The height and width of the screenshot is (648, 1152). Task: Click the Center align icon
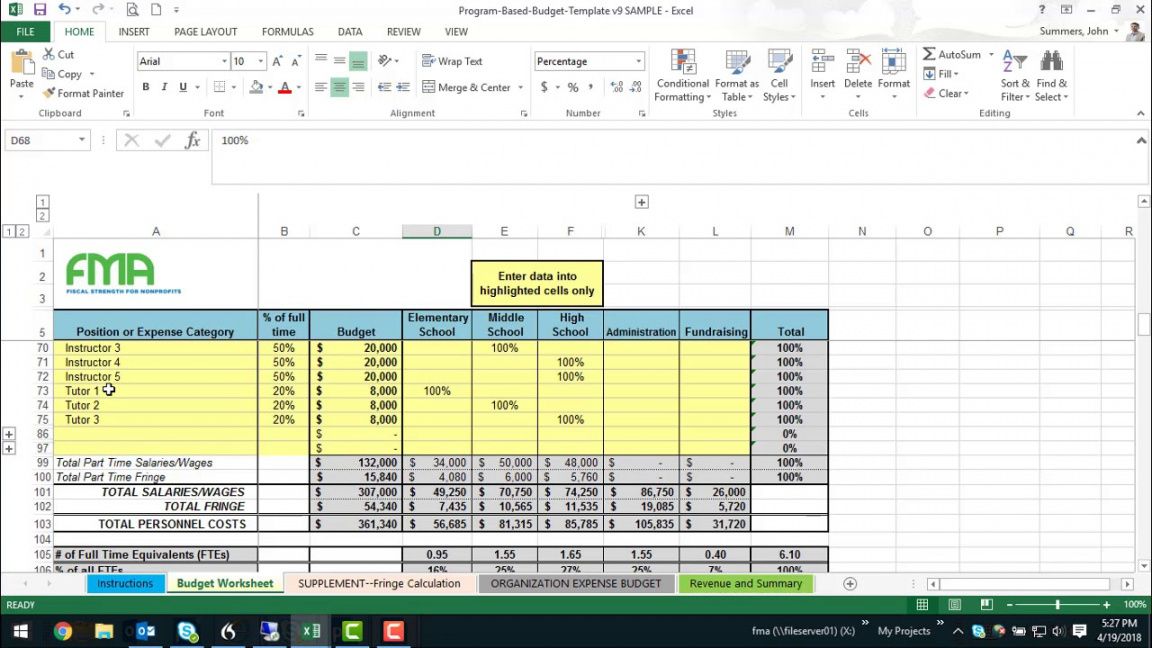(339, 88)
